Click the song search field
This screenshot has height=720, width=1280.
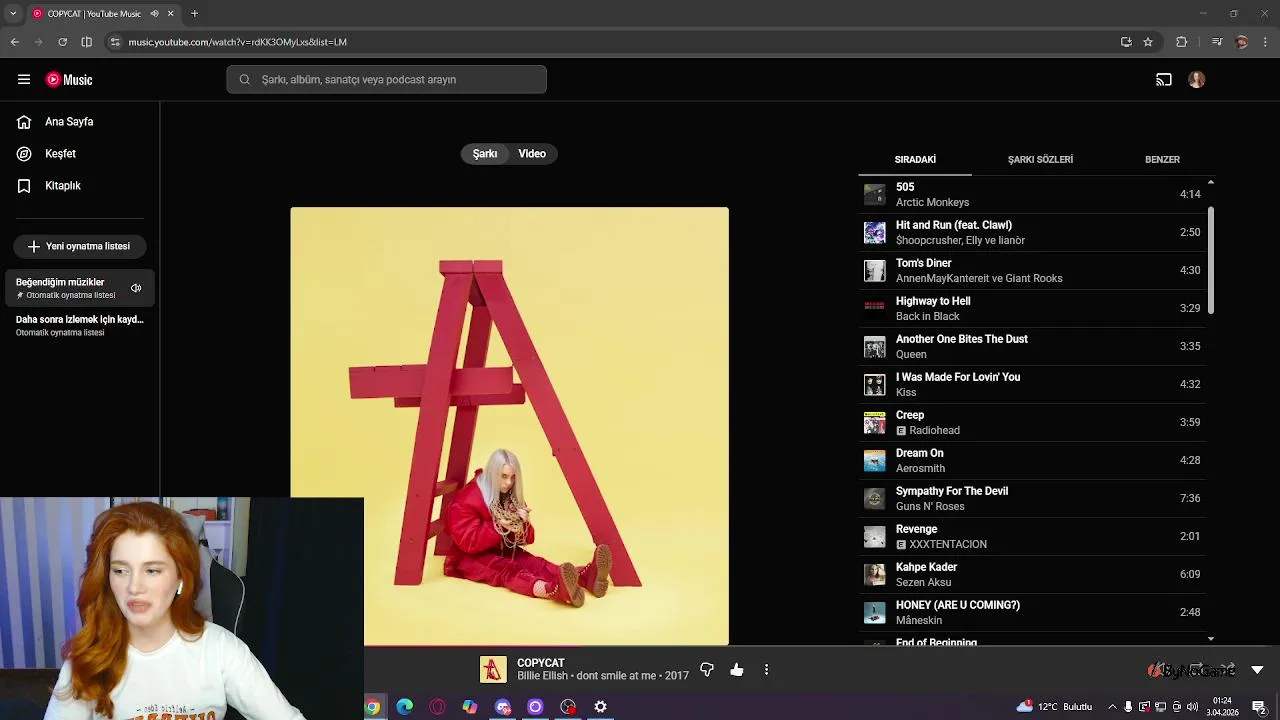coord(386,80)
